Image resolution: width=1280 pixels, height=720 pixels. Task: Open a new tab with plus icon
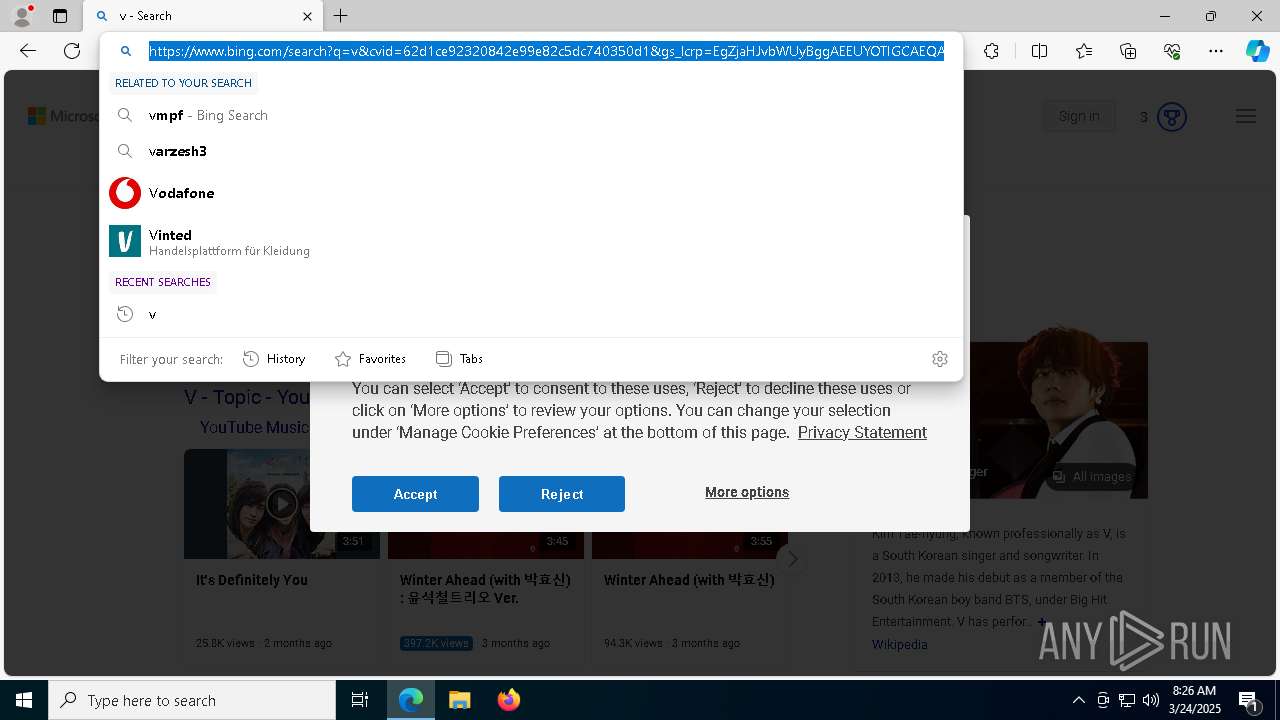coord(341,16)
